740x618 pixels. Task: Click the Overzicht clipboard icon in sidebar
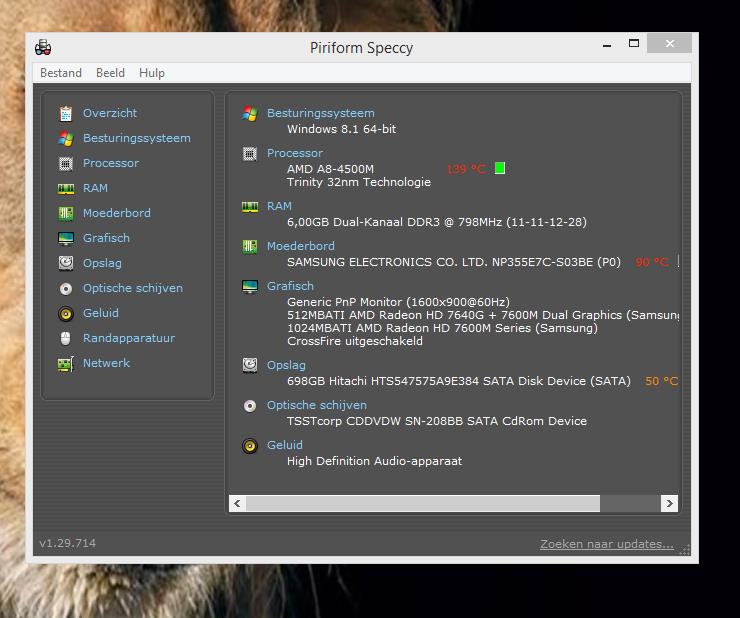(66, 114)
